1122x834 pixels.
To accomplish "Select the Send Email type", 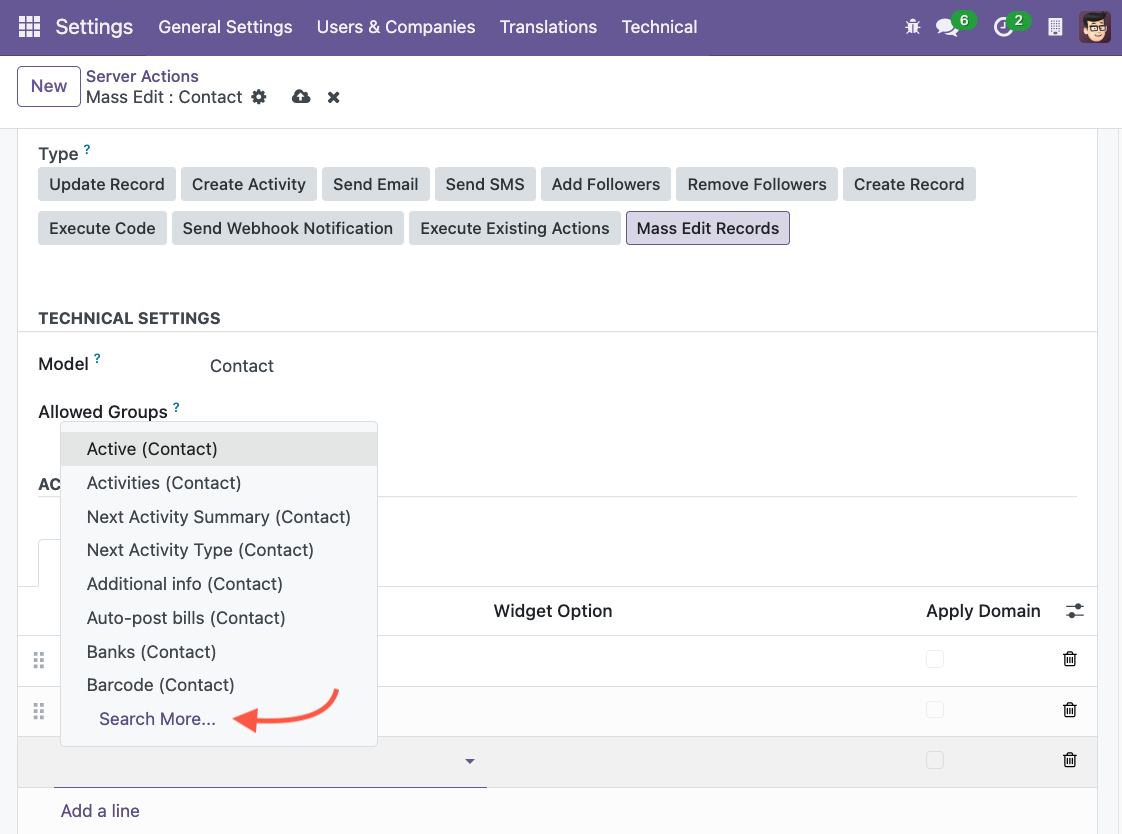I will (x=376, y=185).
